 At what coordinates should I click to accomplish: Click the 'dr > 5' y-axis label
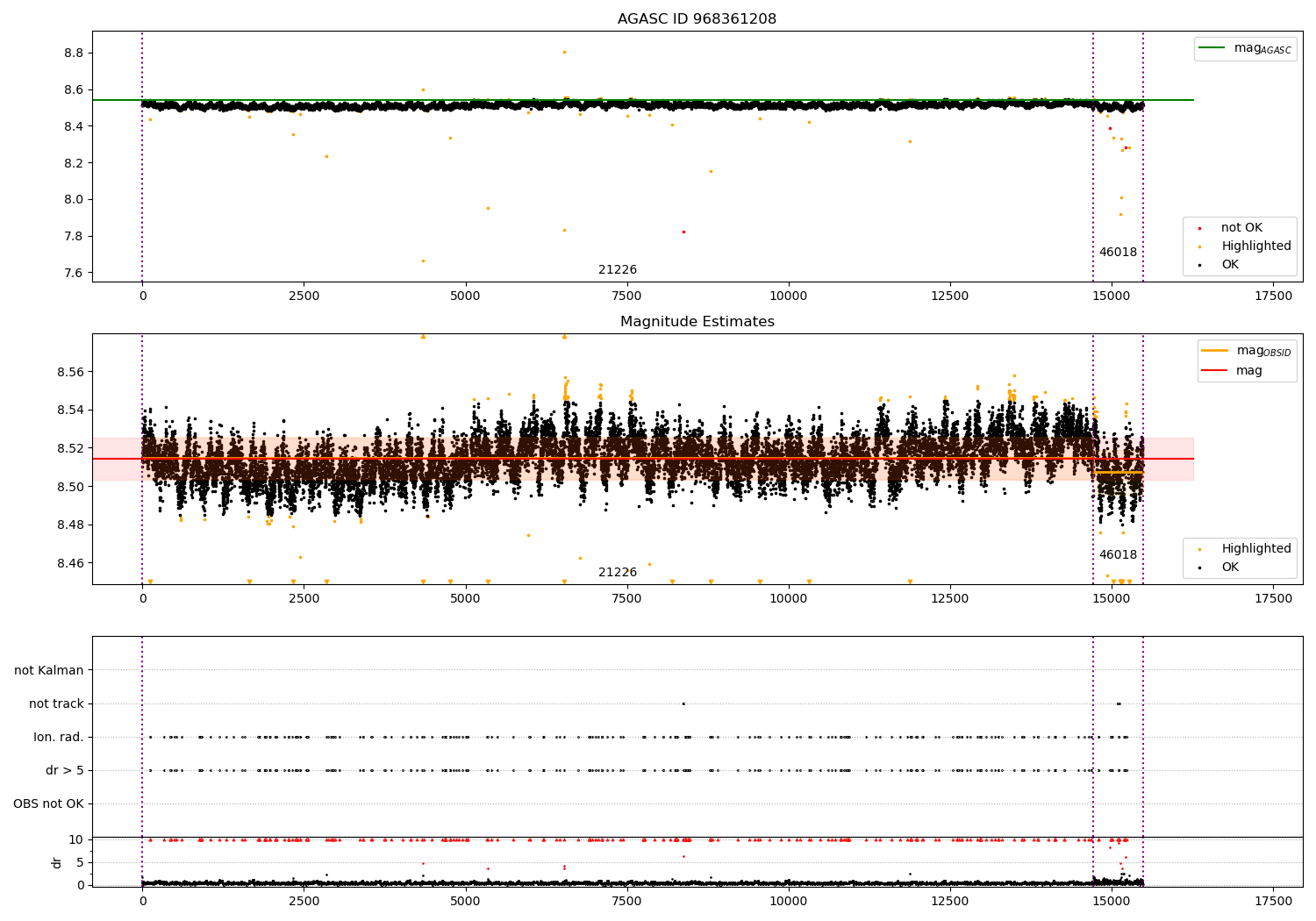[65, 770]
